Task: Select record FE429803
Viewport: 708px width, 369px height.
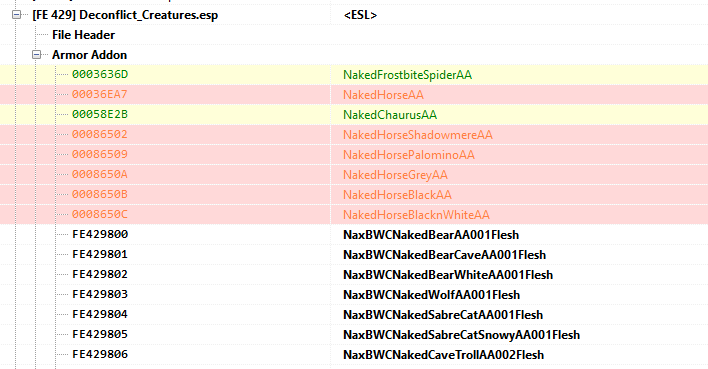Action: coord(100,294)
